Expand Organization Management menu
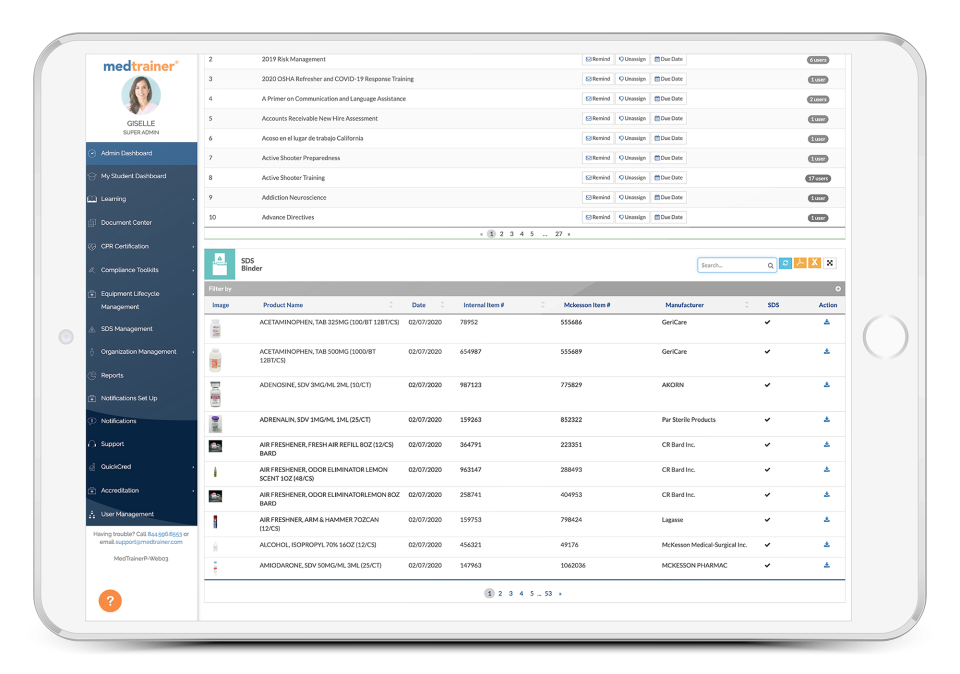960x674 pixels. (x=141, y=352)
